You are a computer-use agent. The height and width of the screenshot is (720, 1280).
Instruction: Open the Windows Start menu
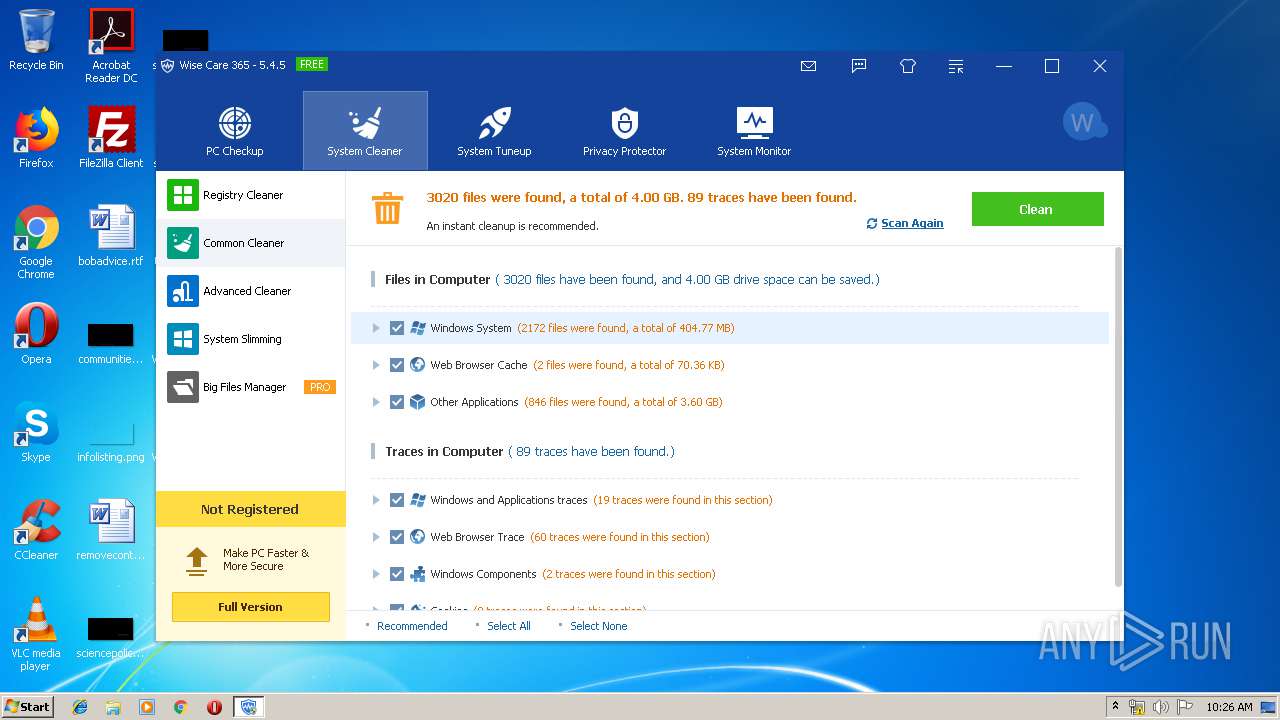(28, 706)
